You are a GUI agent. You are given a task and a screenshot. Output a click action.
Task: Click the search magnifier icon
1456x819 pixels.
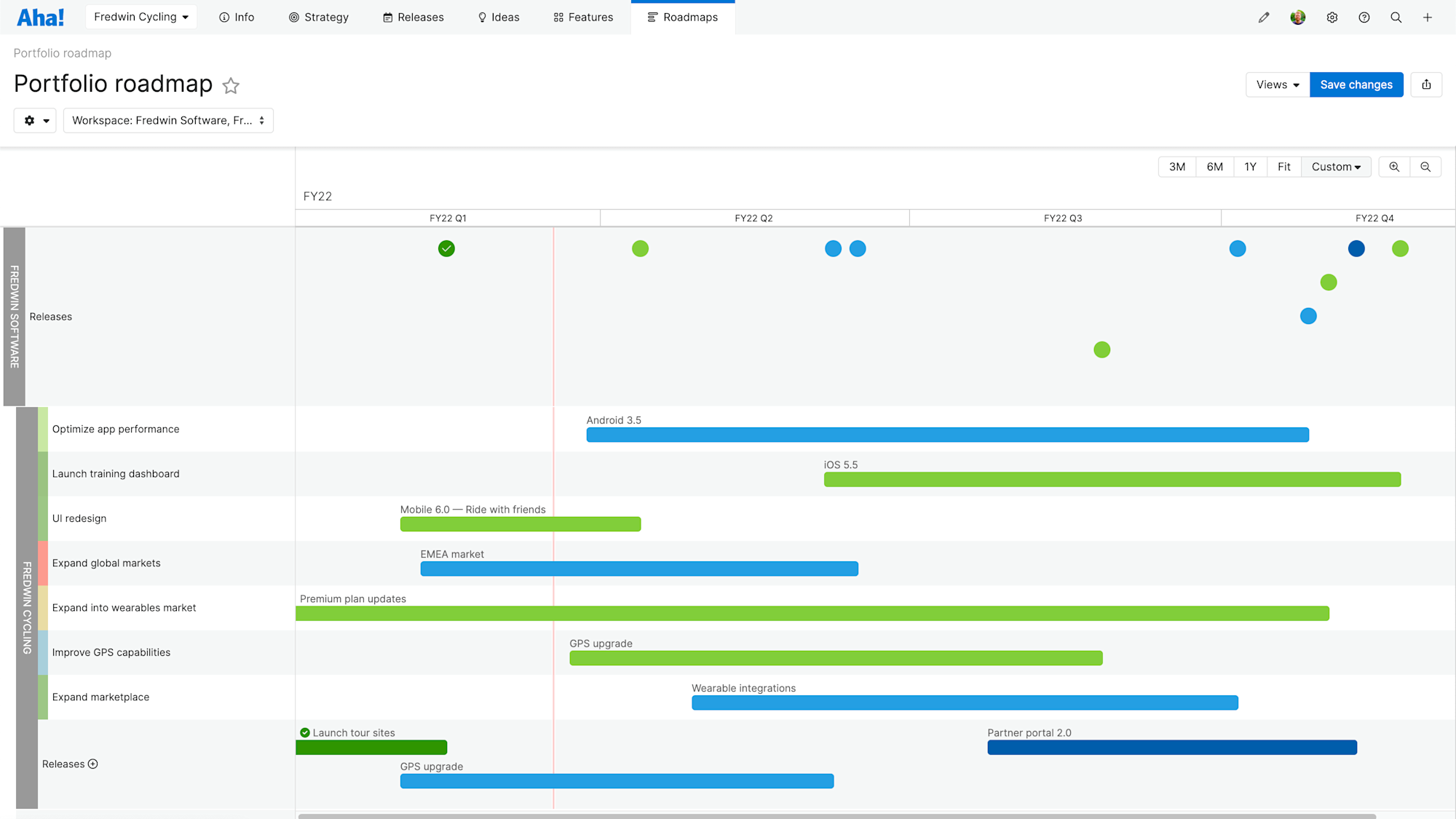pos(1396,17)
